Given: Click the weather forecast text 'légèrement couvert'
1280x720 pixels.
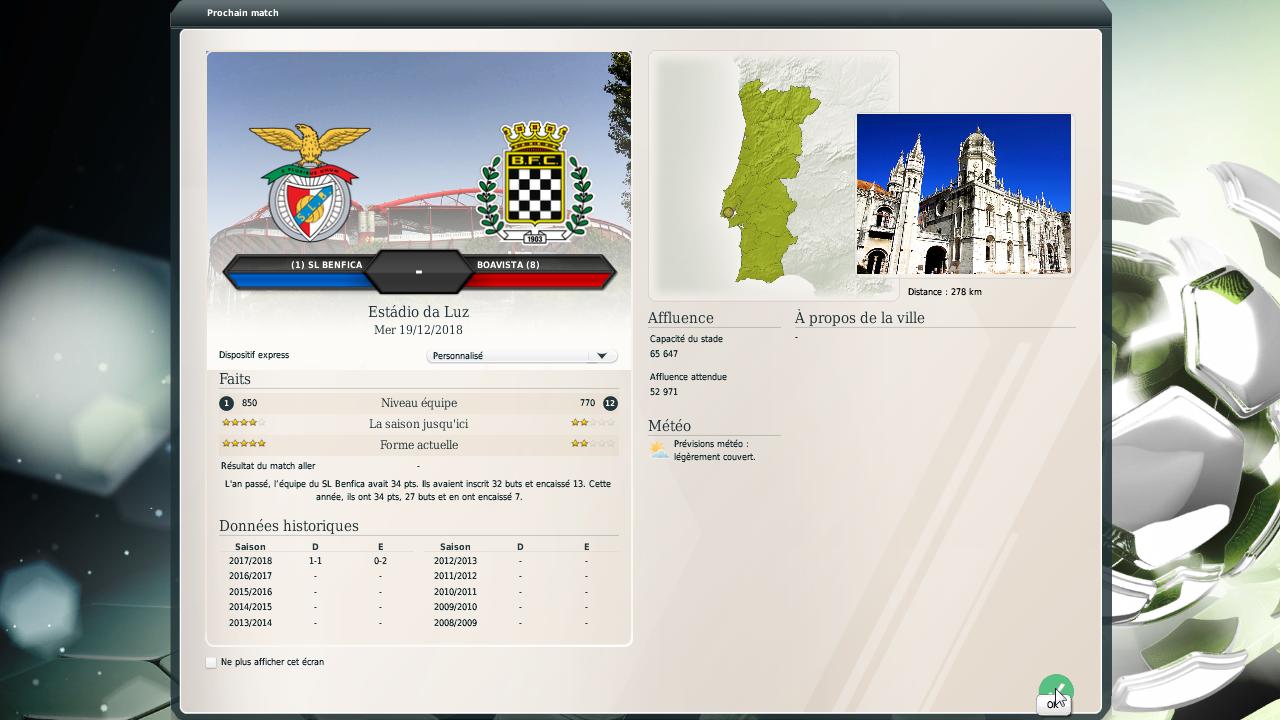Looking at the screenshot, I should [x=715, y=457].
